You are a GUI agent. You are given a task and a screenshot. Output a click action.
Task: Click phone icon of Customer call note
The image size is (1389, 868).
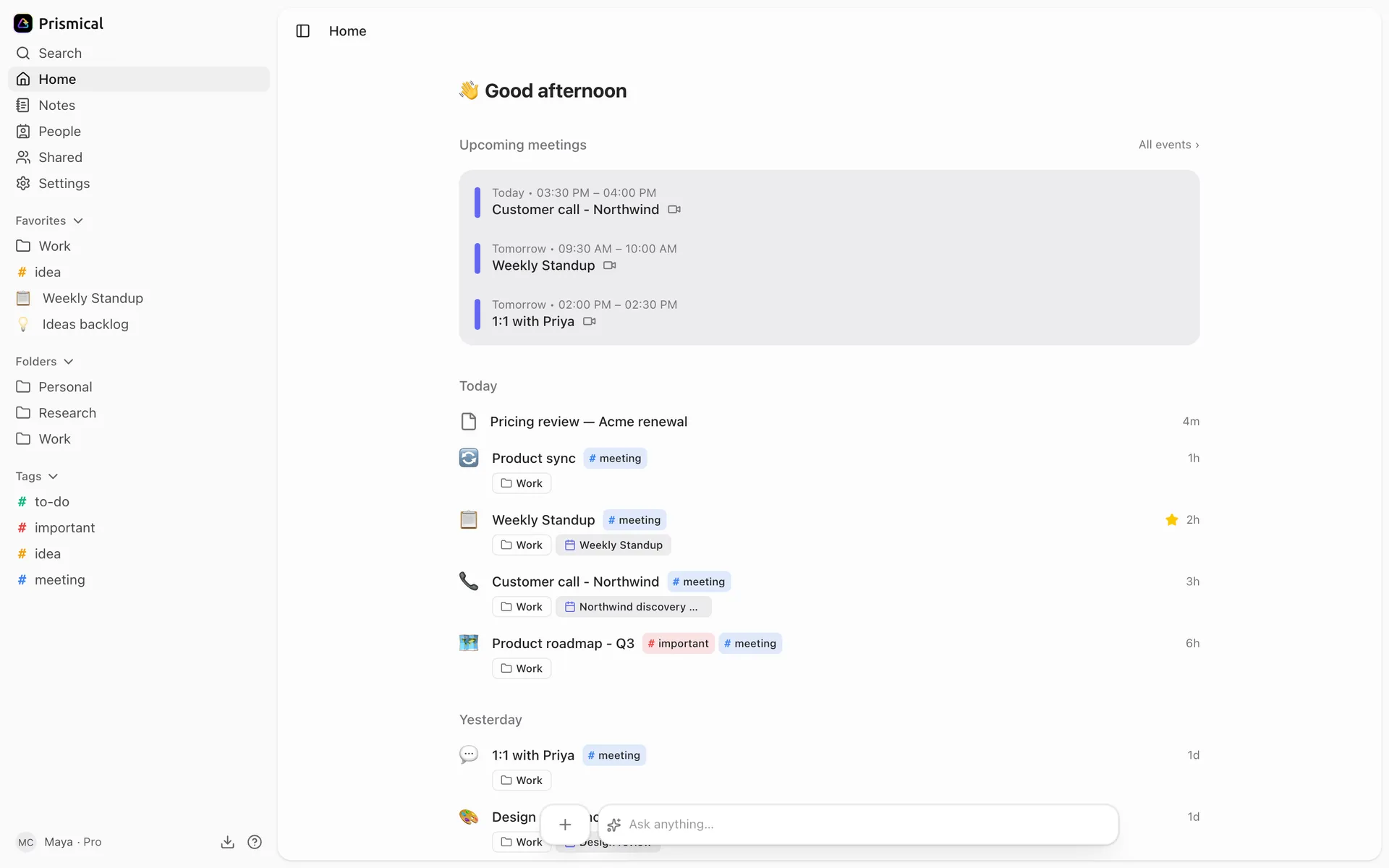tap(469, 581)
